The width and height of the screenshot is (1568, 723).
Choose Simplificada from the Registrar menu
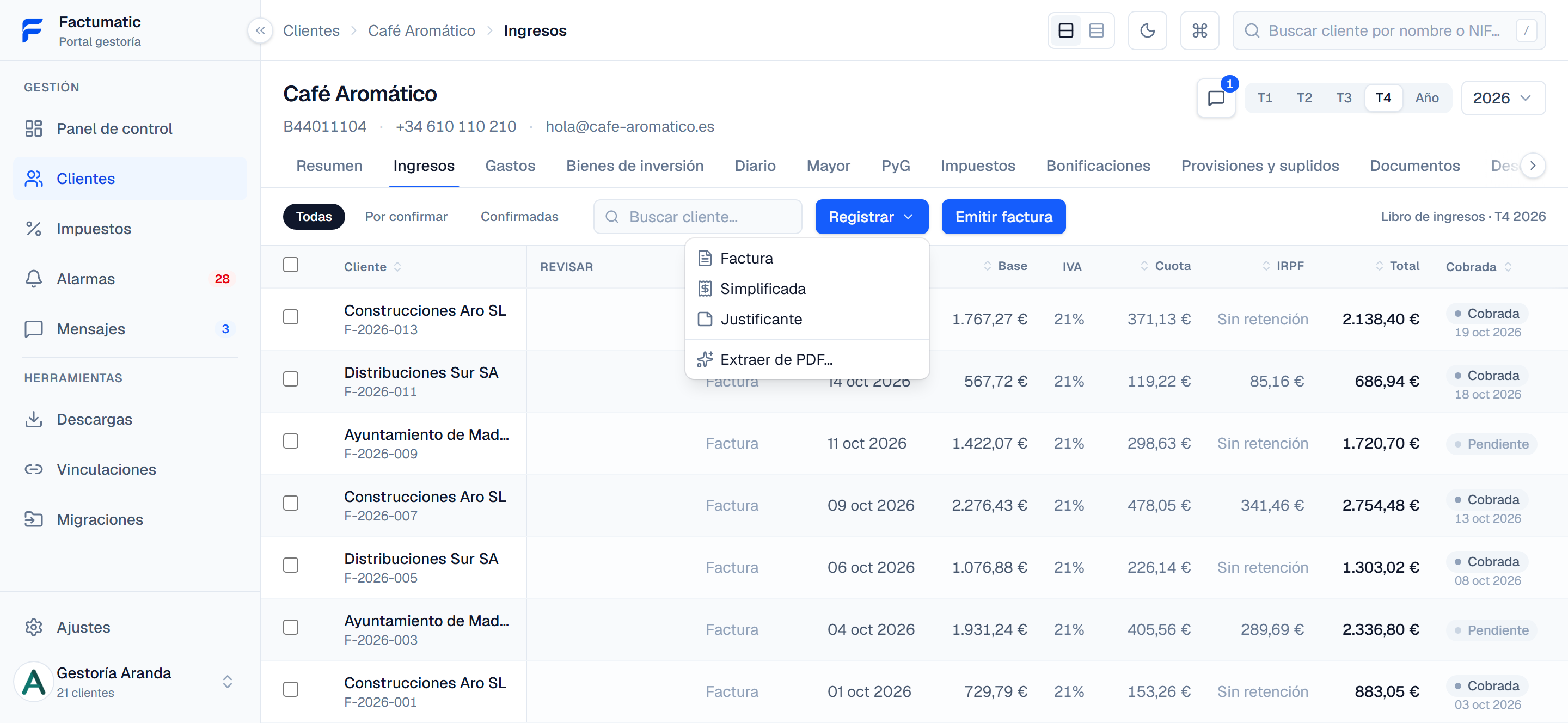(x=806, y=289)
